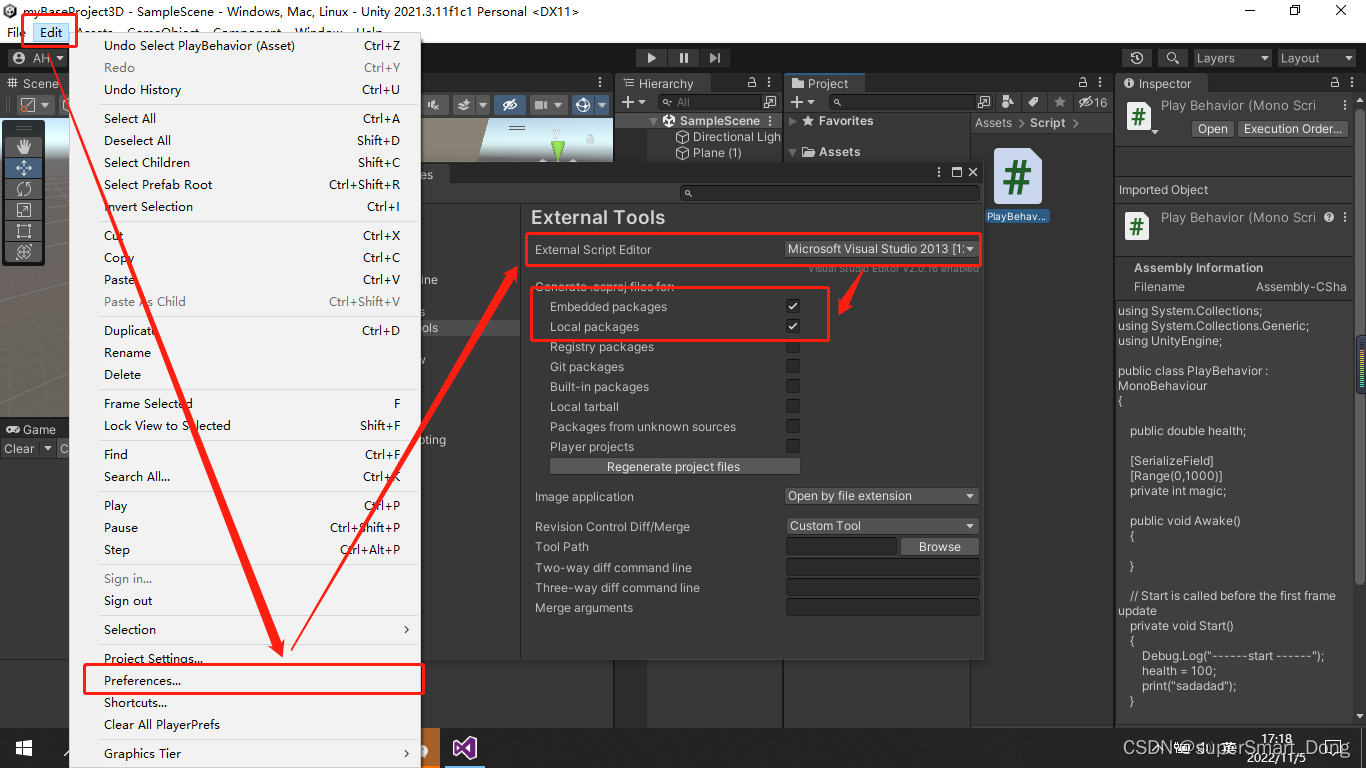This screenshot has height=768, width=1366.
Task: Choose Select All menu entry
Action: (245, 118)
